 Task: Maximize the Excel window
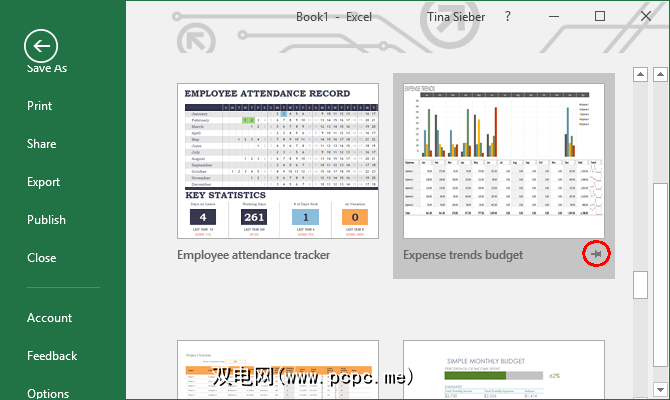click(x=600, y=16)
